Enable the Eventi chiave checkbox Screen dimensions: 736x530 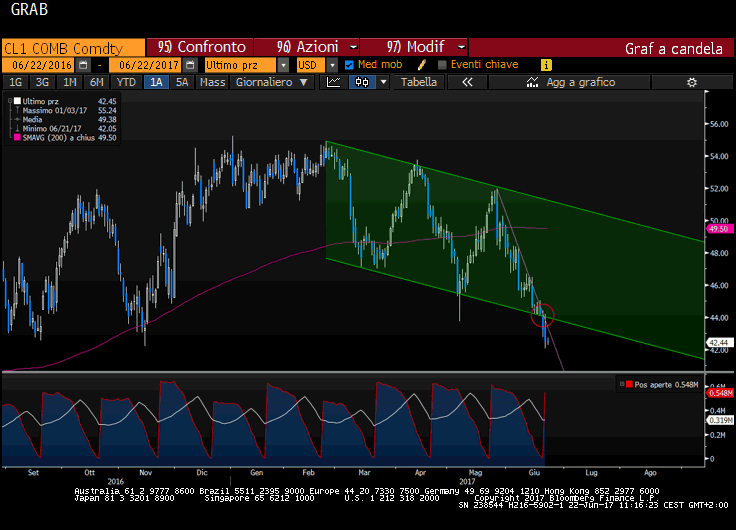pyautogui.click(x=442, y=64)
